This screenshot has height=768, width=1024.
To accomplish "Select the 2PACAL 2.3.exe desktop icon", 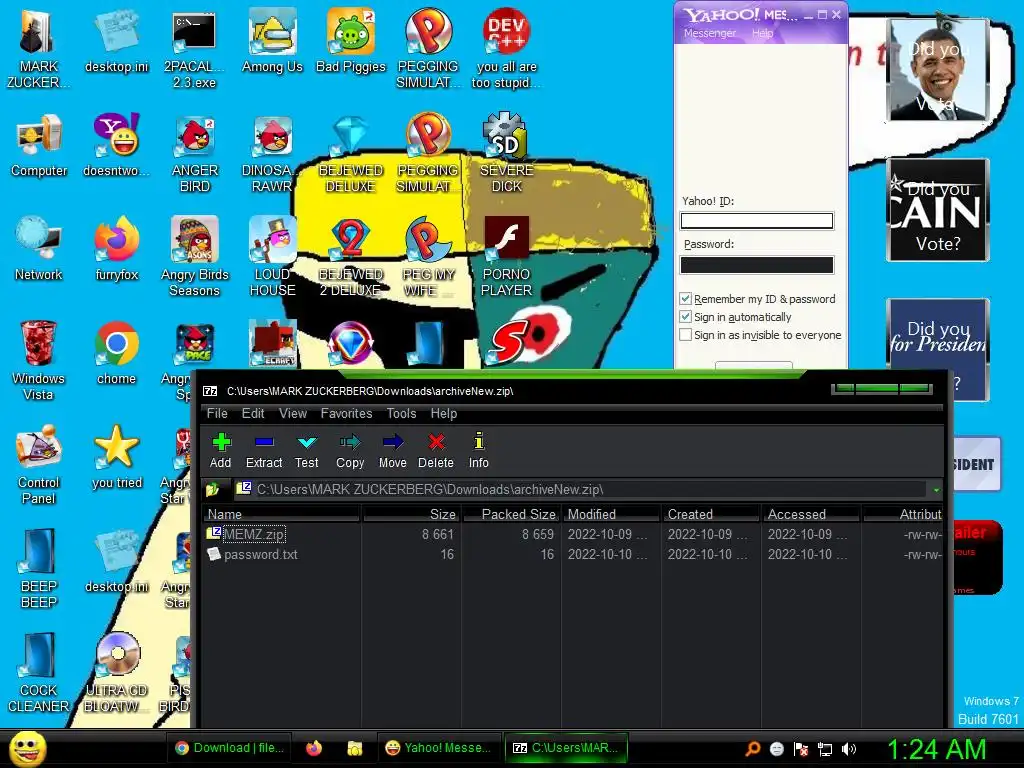I will pyautogui.click(x=194, y=49).
